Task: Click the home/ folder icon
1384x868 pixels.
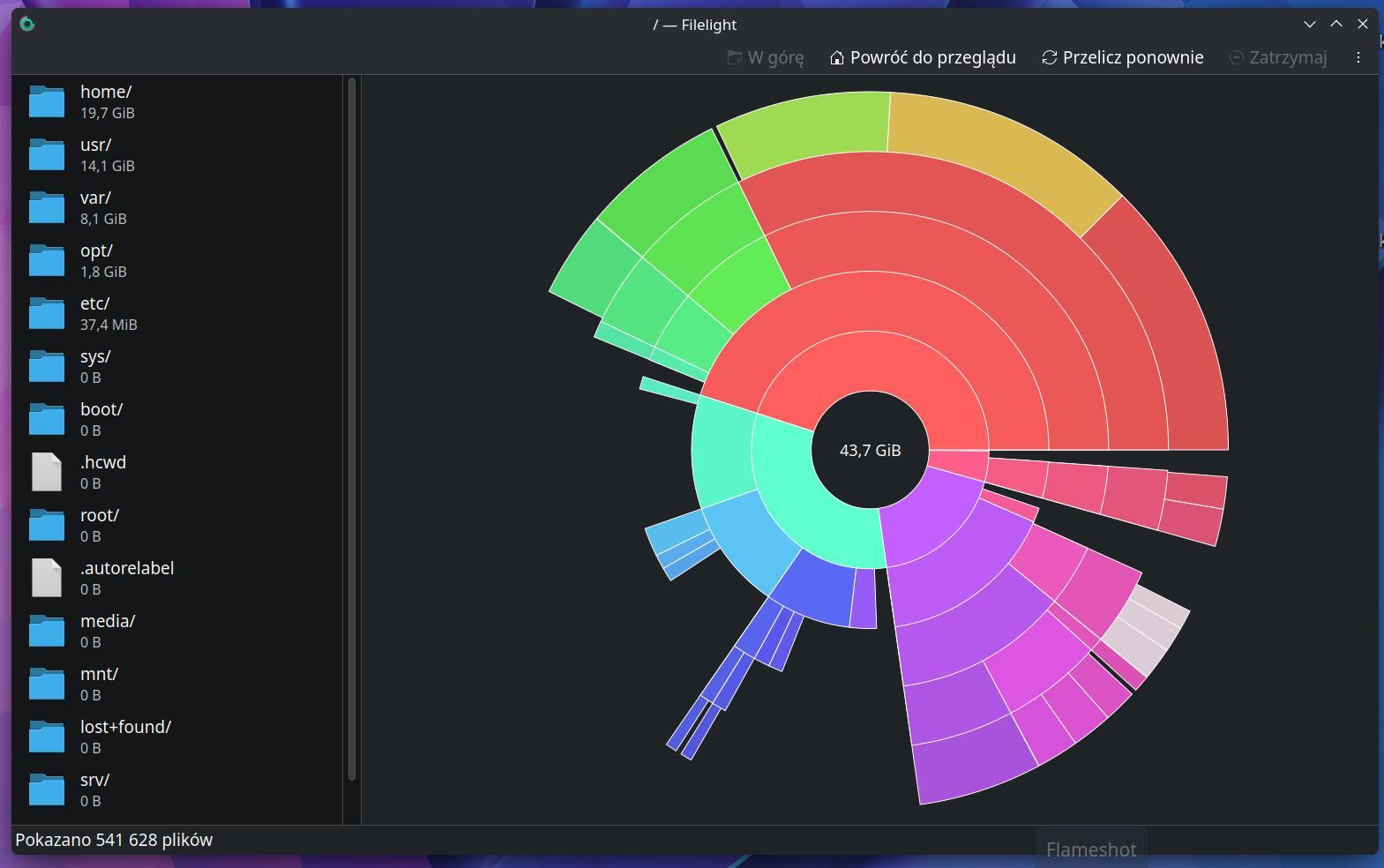Action: click(47, 101)
